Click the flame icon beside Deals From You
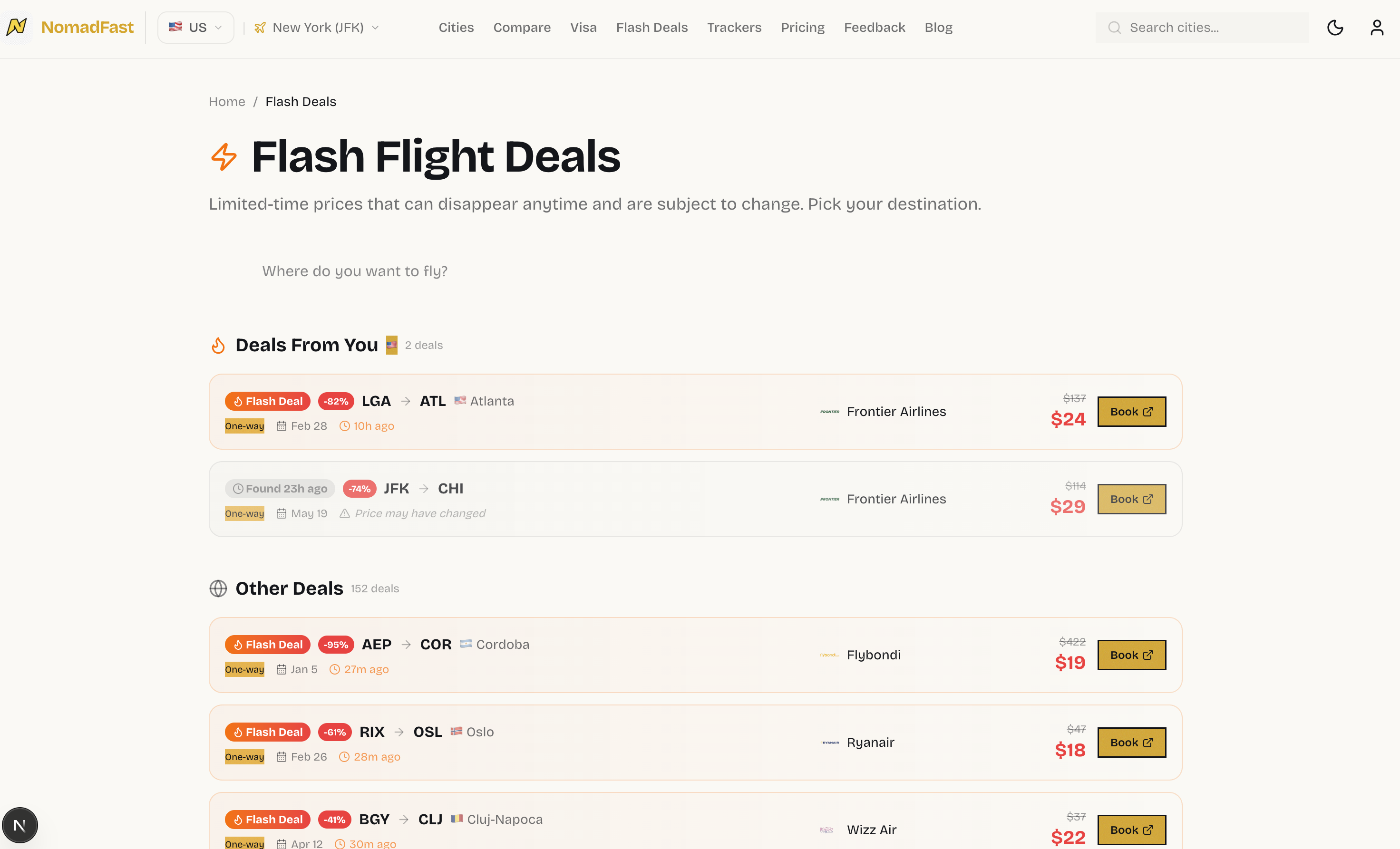This screenshot has width=1400, height=849. (218, 345)
